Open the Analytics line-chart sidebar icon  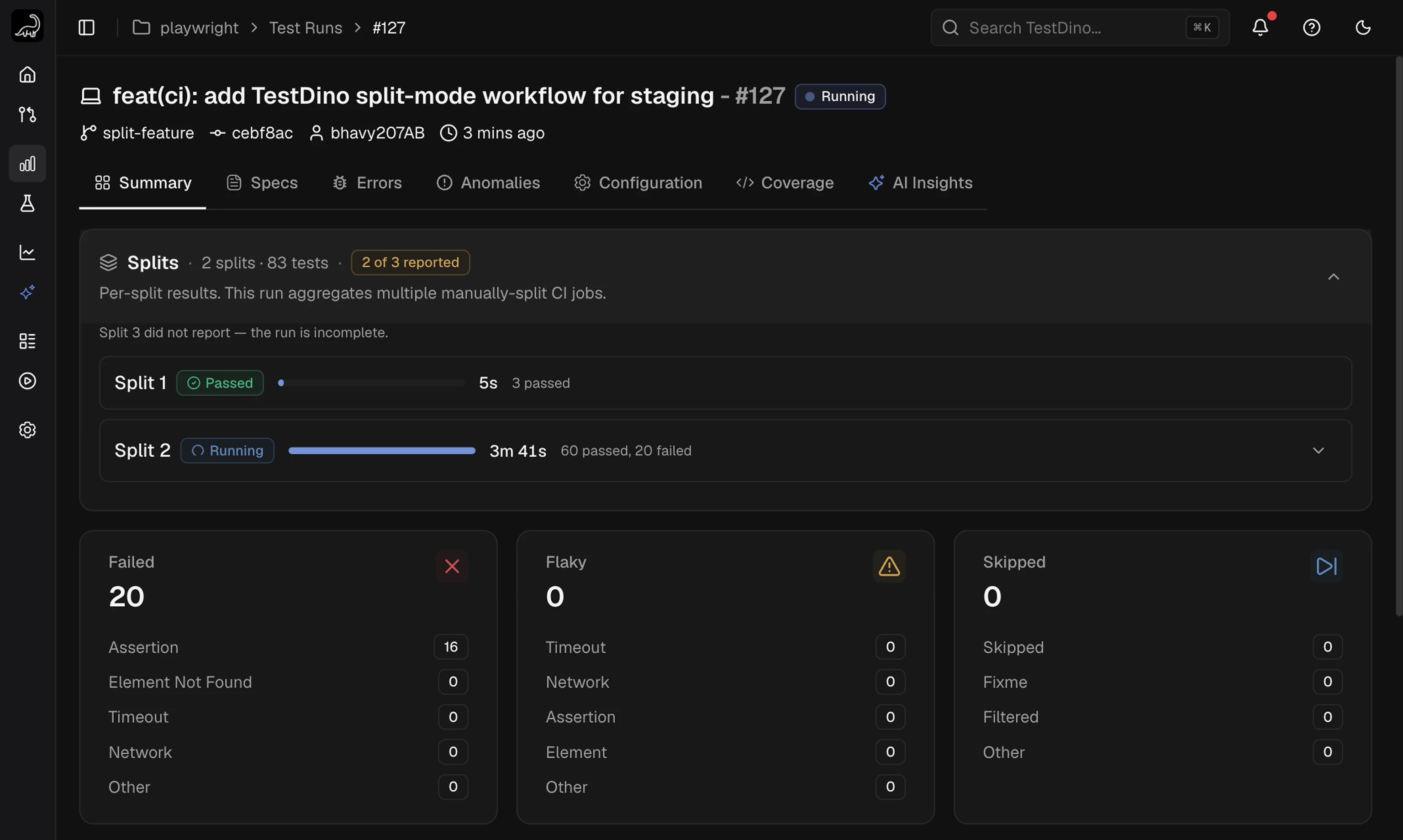(27, 252)
